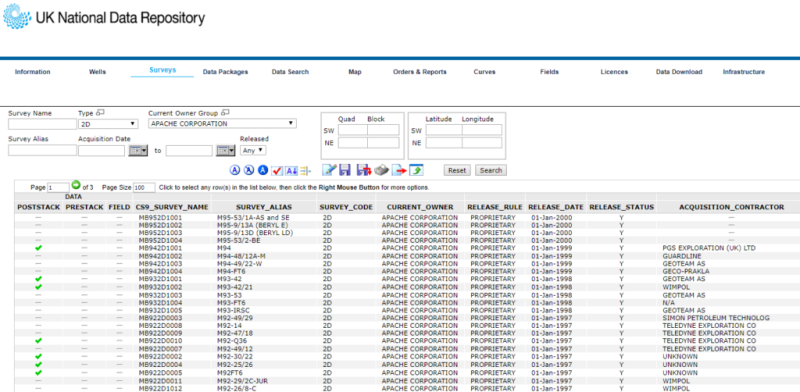Switch to the Wells tab
800x392 pixels.
pyautogui.click(x=97, y=72)
